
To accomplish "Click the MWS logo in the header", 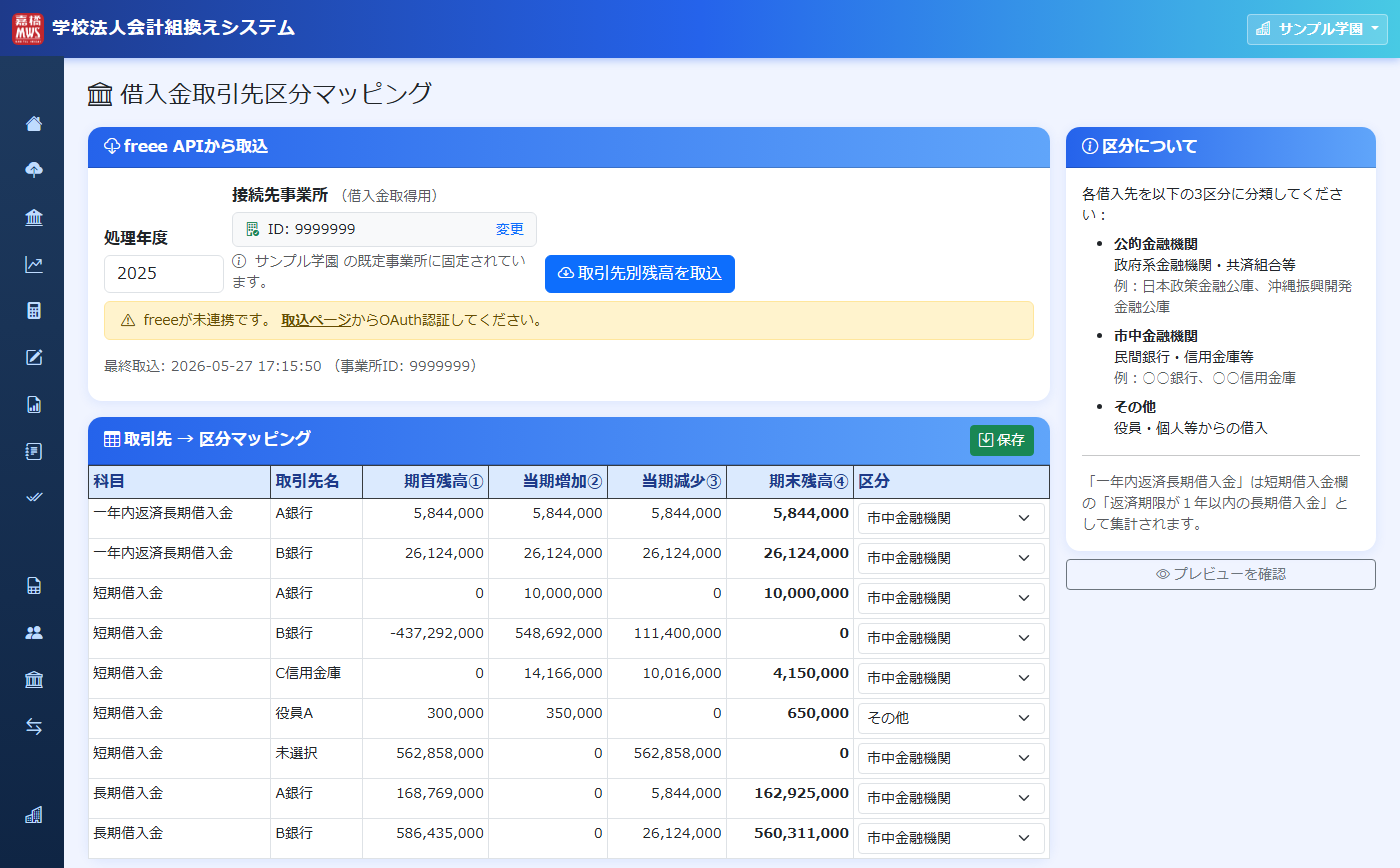I will pyautogui.click(x=28, y=28).
